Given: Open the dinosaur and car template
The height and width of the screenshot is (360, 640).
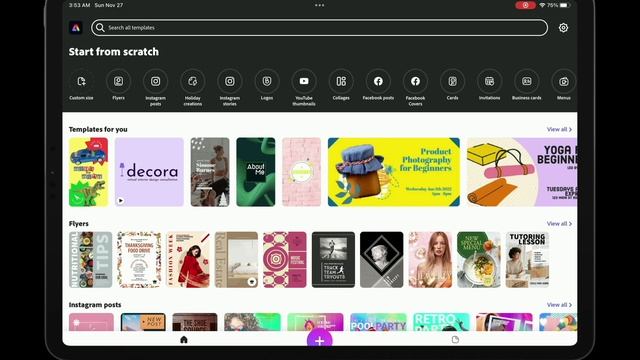Looking at the screenshot, I should coord(89,172).
